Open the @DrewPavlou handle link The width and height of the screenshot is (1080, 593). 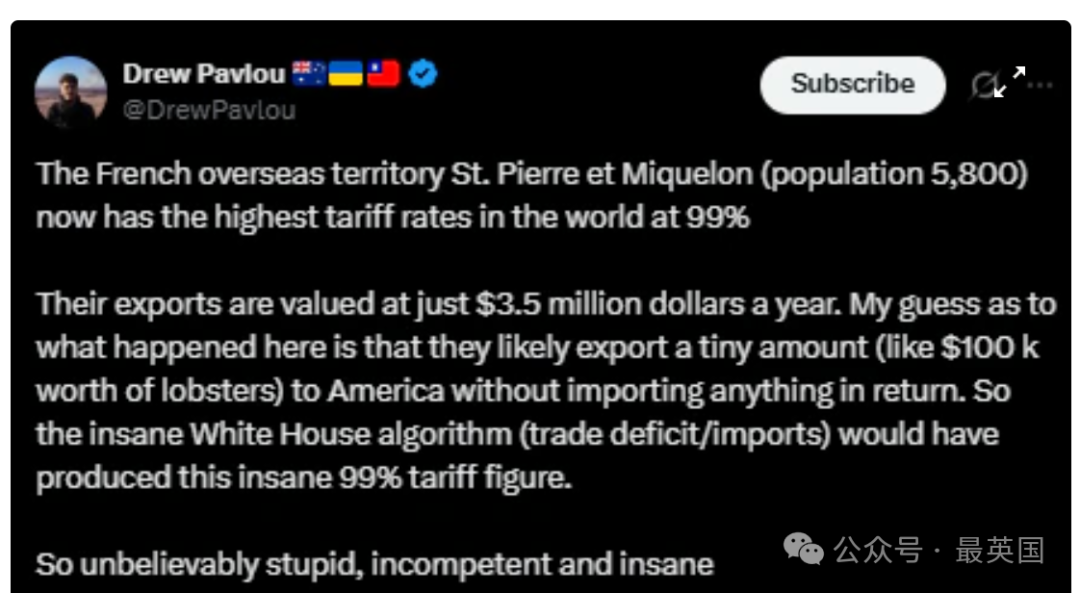point(209,110)
